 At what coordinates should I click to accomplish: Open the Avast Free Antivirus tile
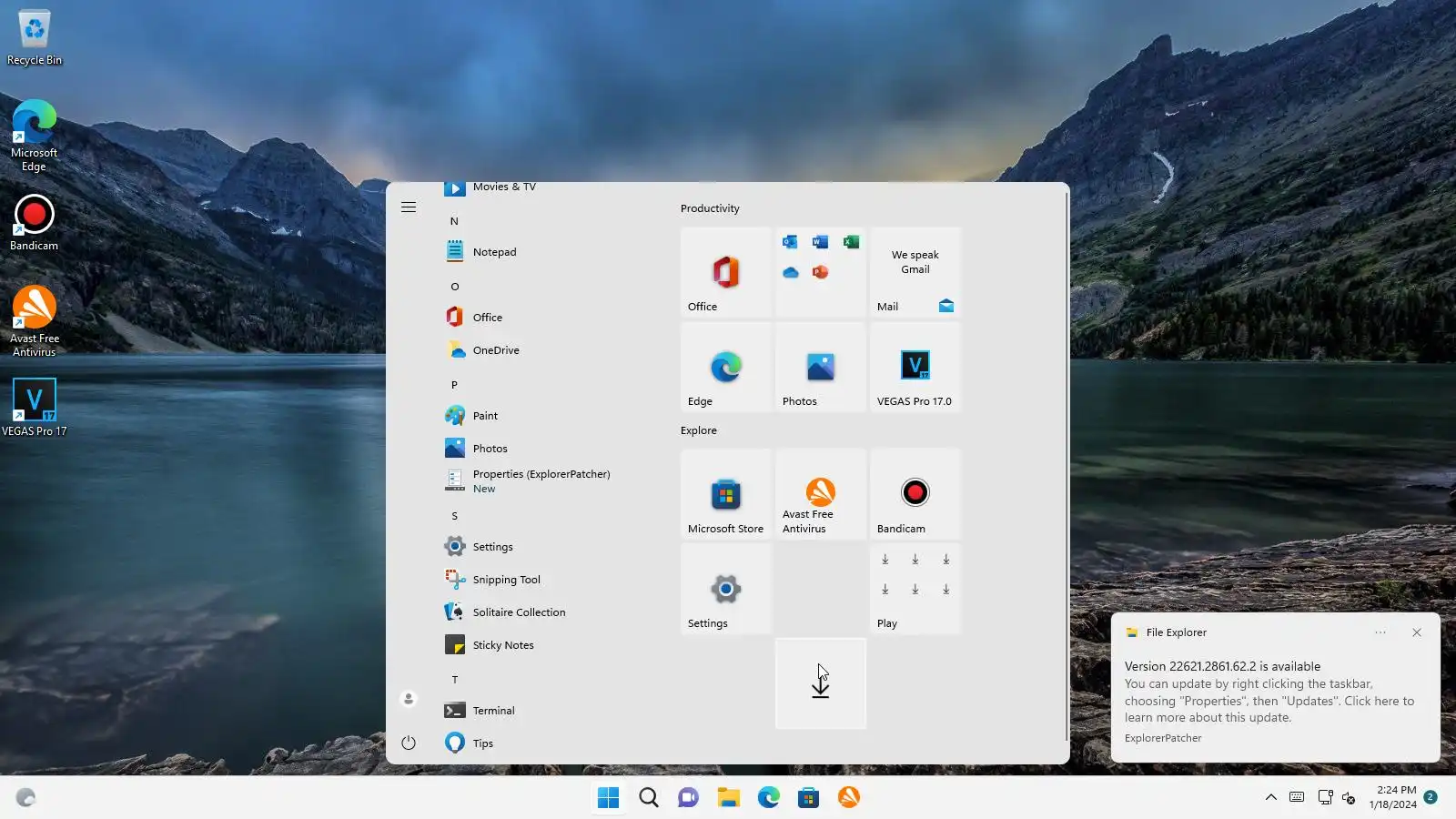pyautogui.click(x=821, y=494)
